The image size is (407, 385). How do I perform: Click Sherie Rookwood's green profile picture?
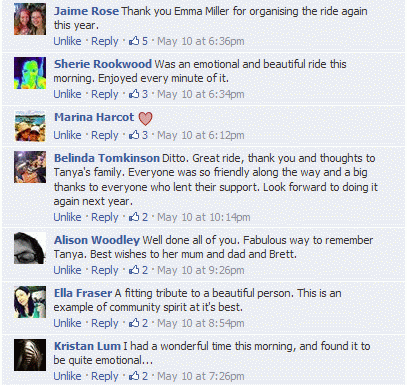pyautogui.click(x=30, y=73)
